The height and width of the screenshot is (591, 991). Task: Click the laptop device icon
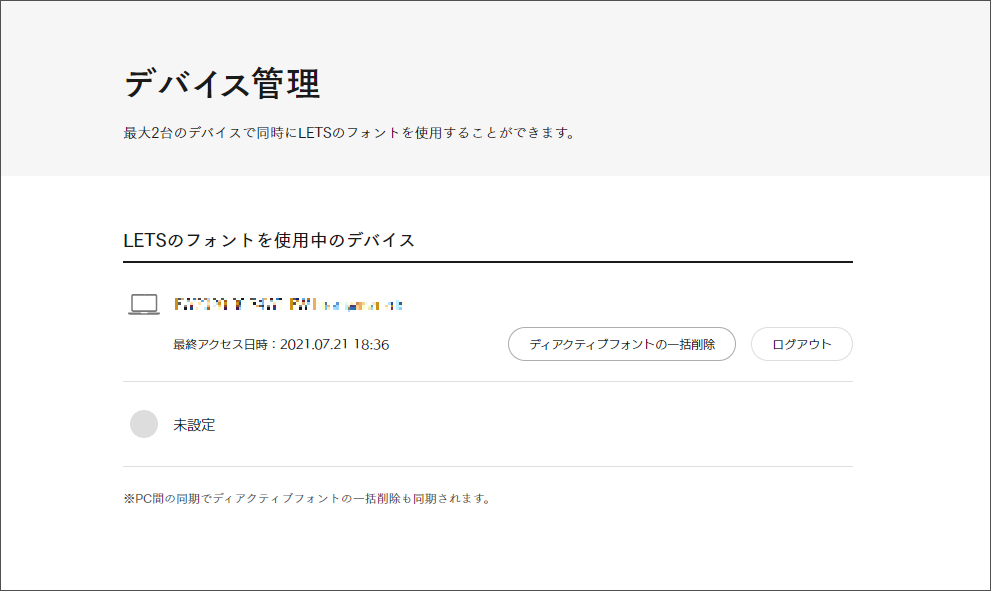click(x=144, y=304)
